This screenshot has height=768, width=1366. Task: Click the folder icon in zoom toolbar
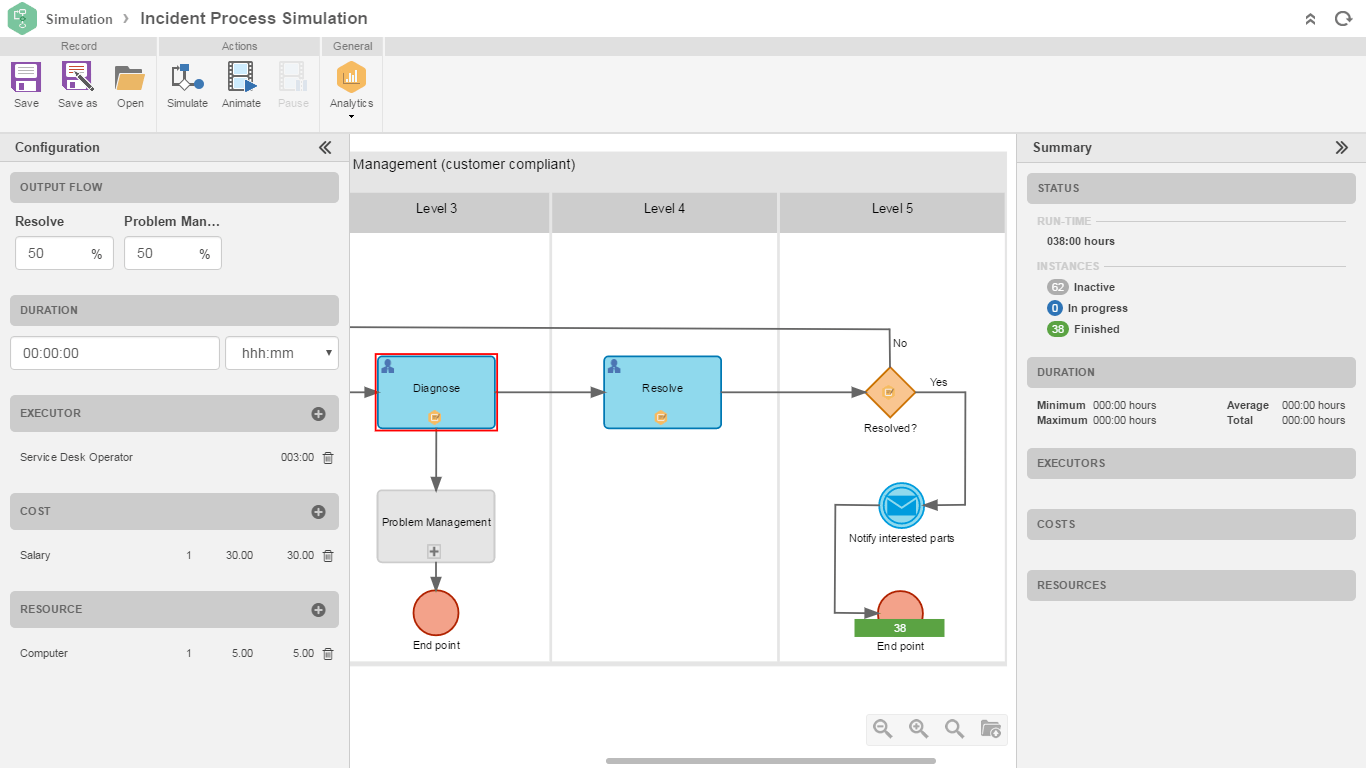click(990, 729)
